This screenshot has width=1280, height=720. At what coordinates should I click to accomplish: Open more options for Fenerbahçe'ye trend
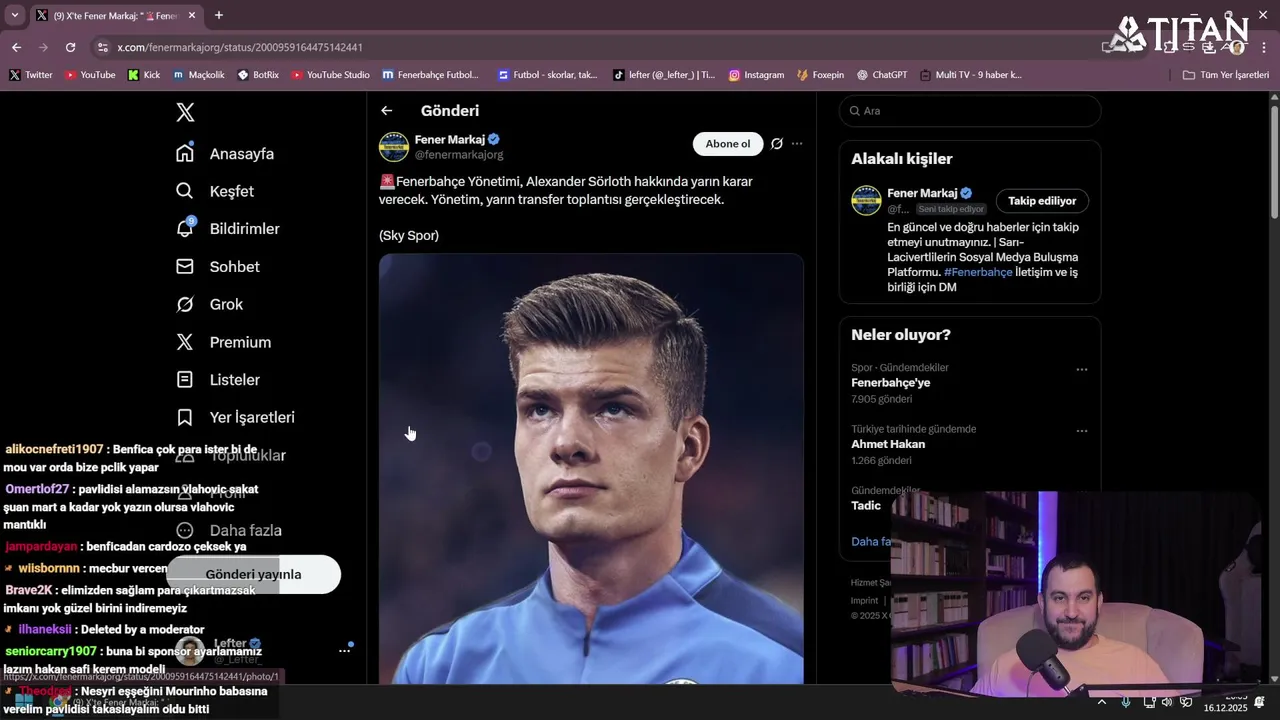click(1081, 369)
